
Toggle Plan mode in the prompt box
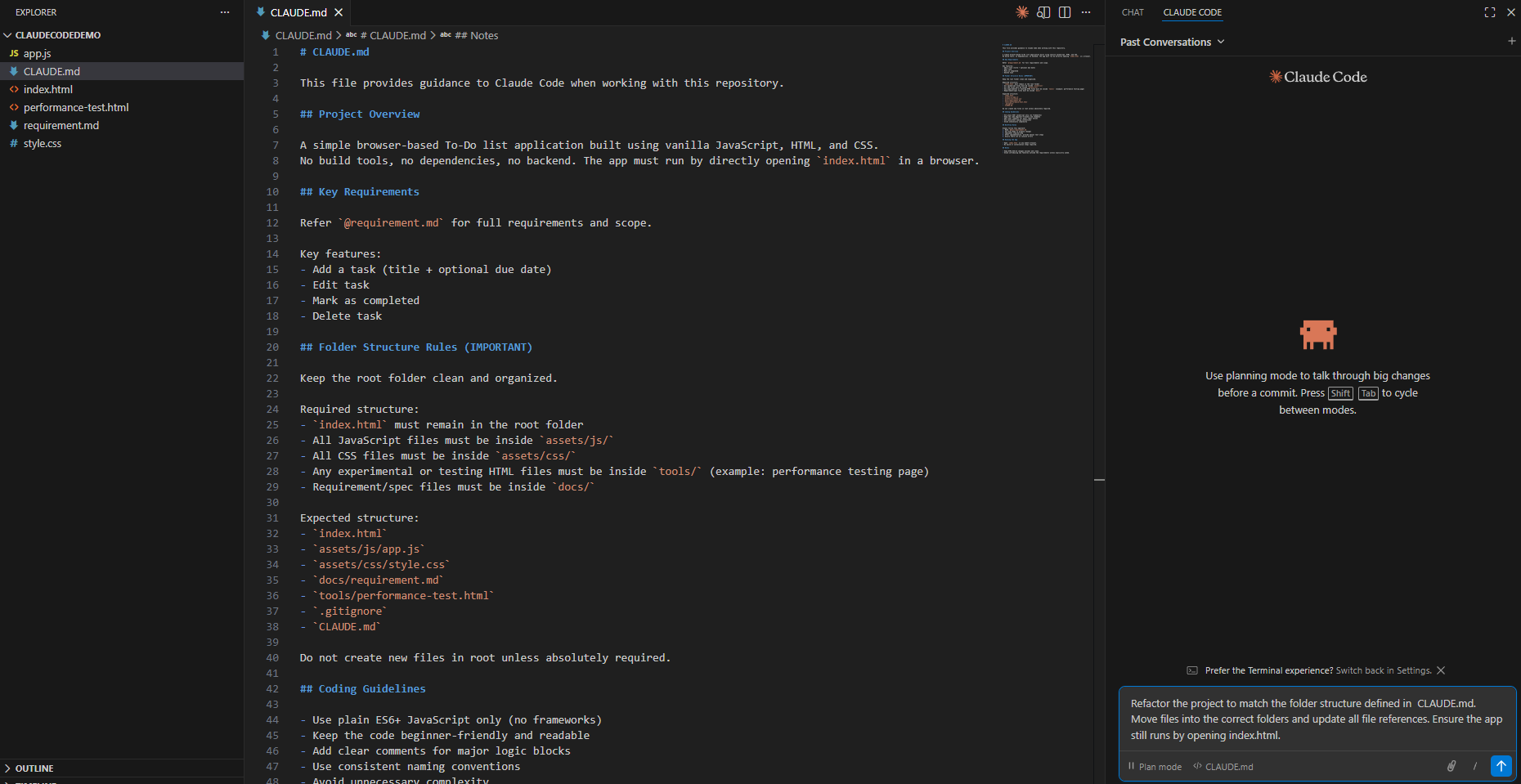1155,767
